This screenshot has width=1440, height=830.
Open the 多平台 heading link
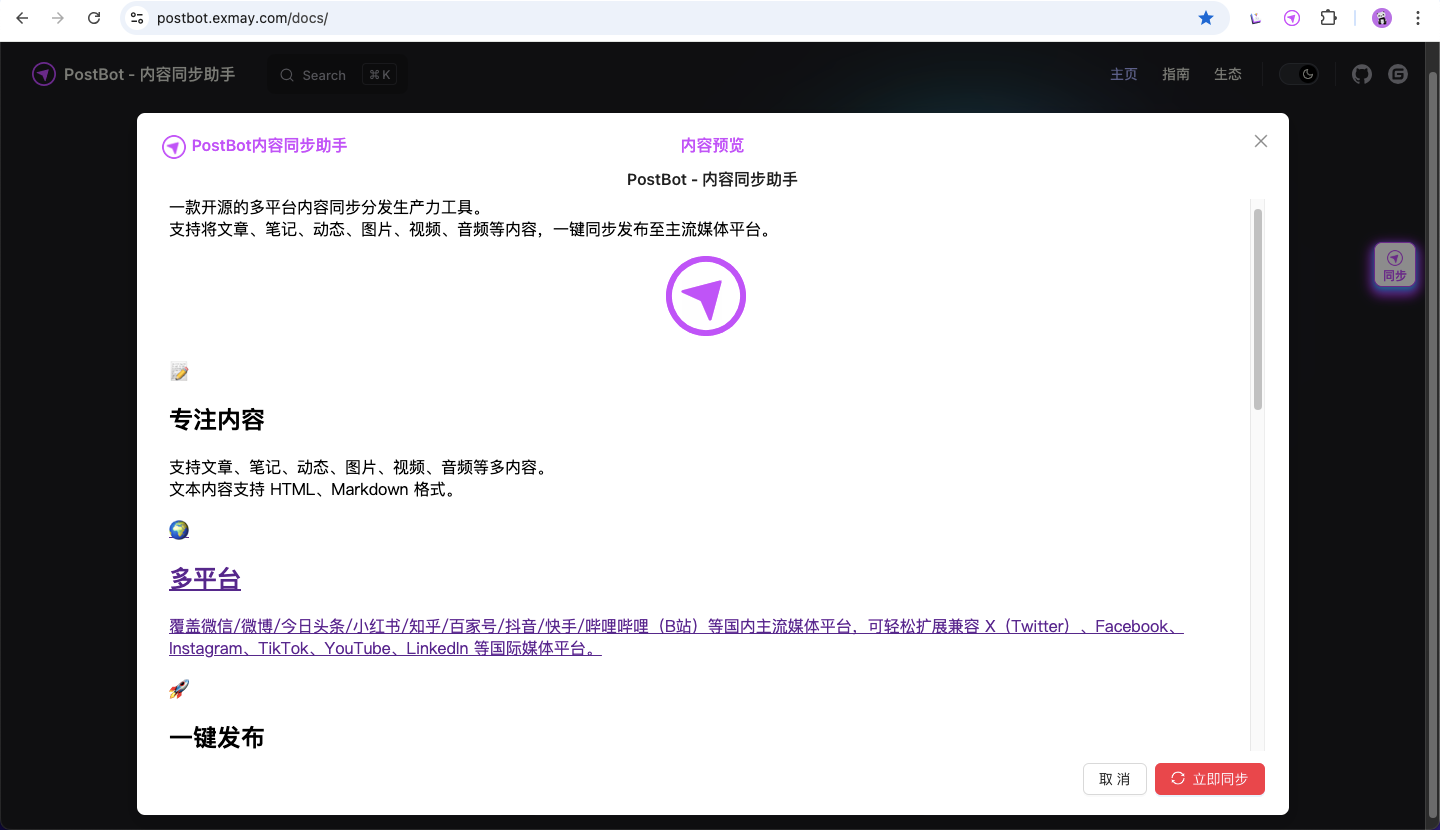click(x=205, y=579)
